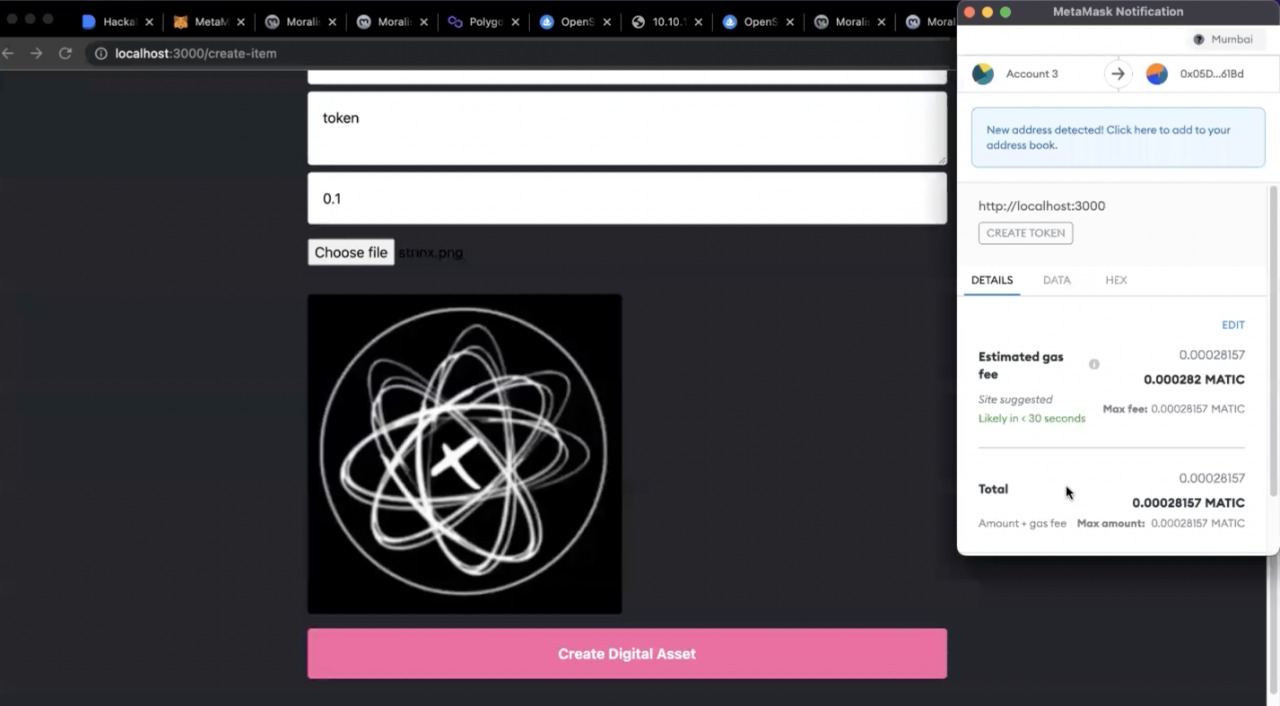Click EDIT to change the gas fee

pos(1233,325)
